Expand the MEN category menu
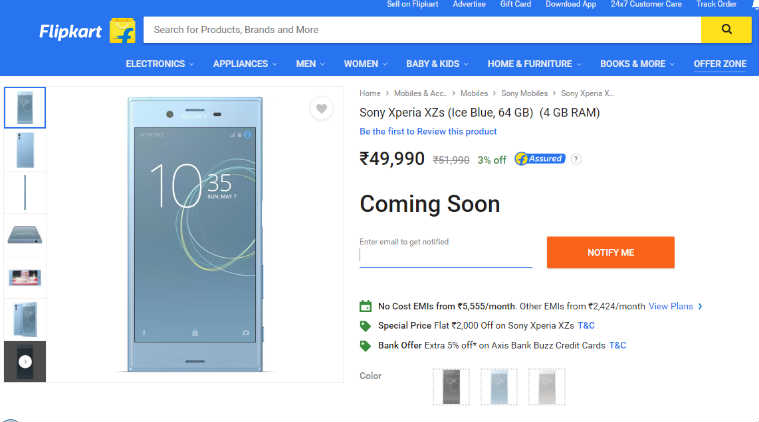The image size is (759, 422). [310, 64]
